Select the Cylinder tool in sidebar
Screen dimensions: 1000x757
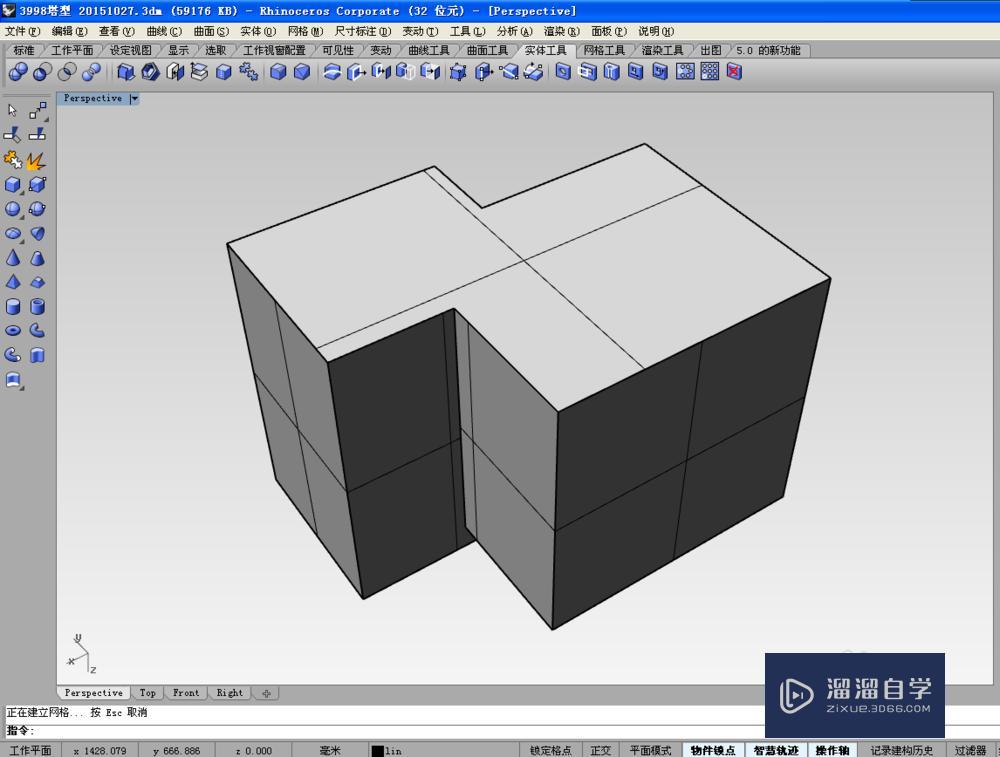click(12, 307)
